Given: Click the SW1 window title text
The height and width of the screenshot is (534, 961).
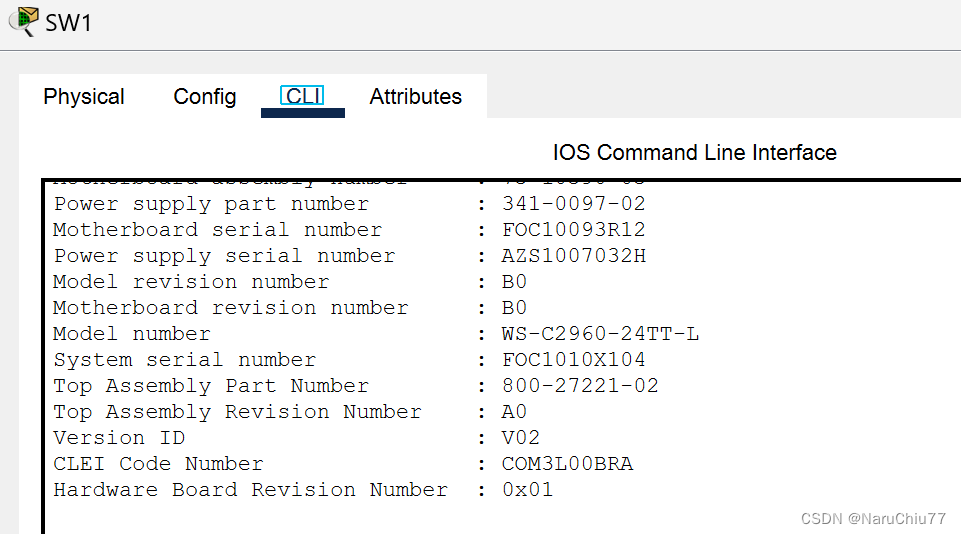Looking at the screenshot, I should click(69, 23).
